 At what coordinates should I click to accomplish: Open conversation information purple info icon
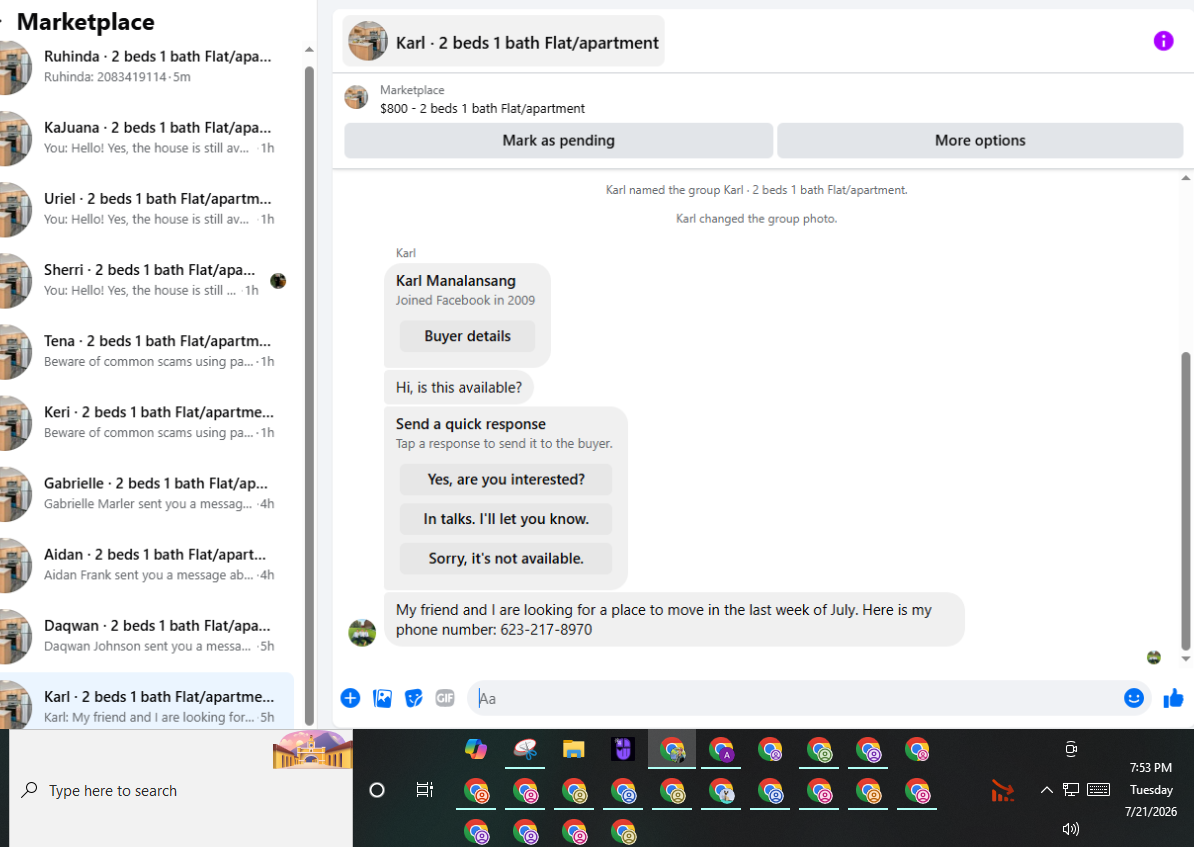tap(1163, 41)
